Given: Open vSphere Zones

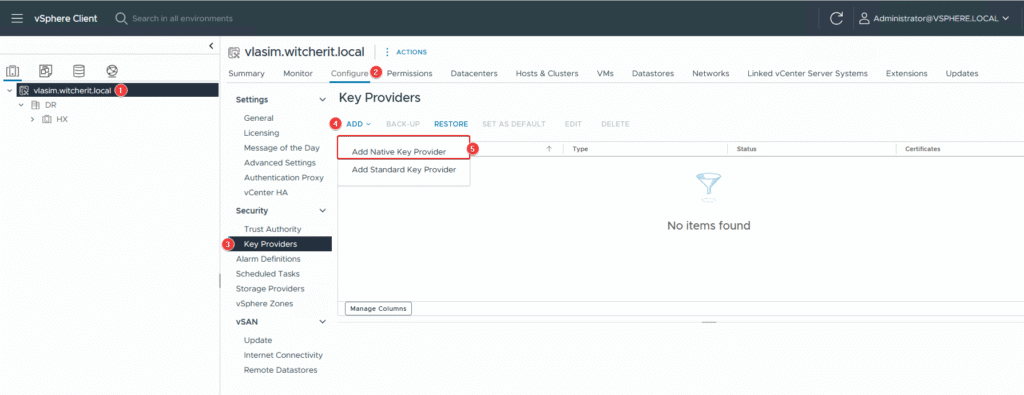Looking at the screenshot, I should point(264,304).
